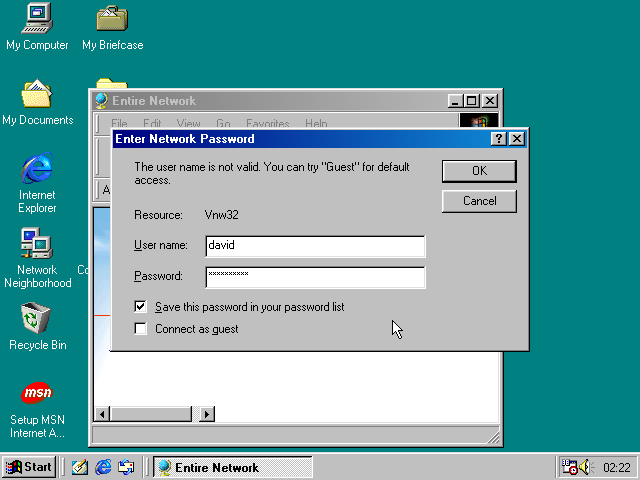Click the Entire Network window title globe icon
Screen dimensions: 640x480
(101, 101)
